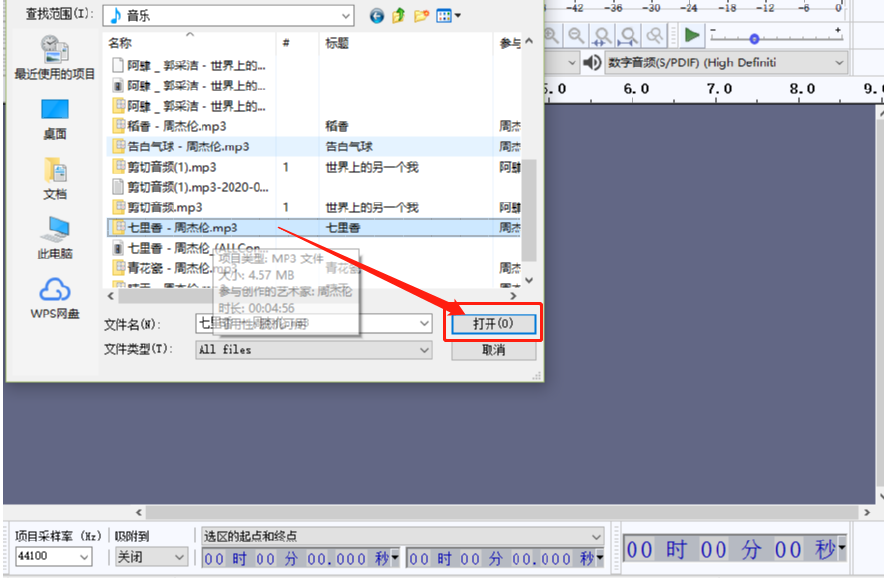
Task: Open the 选区的起点和终点 dropdown
Action: pos(597,536)
